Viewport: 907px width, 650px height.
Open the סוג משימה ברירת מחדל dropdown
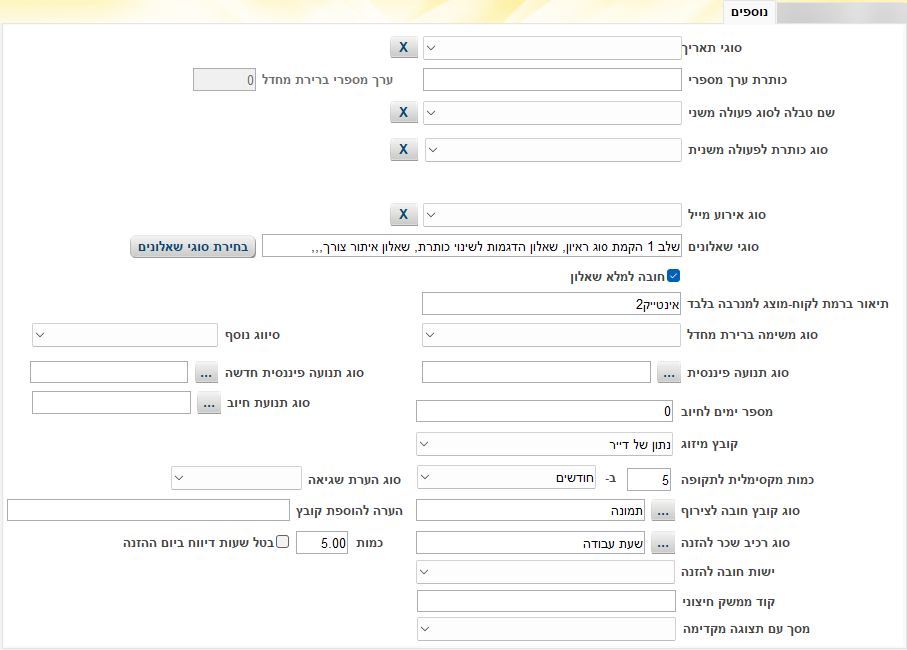coord(551,335)
